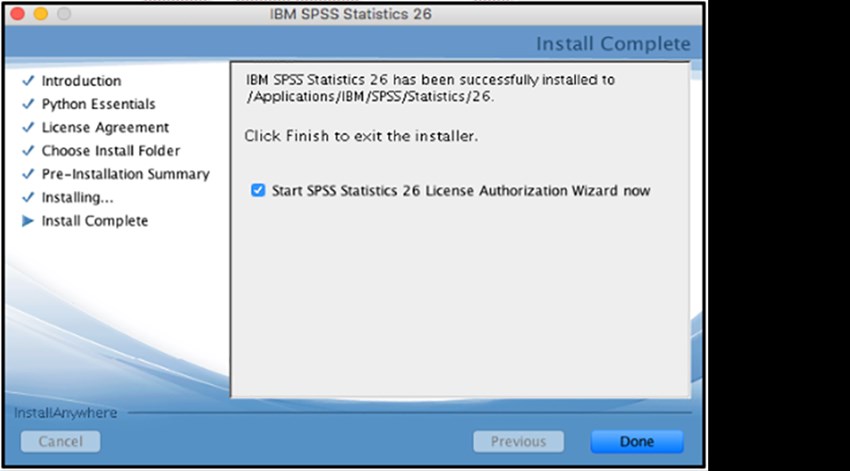Select the Install Complete step label

(x=95, y=221)
